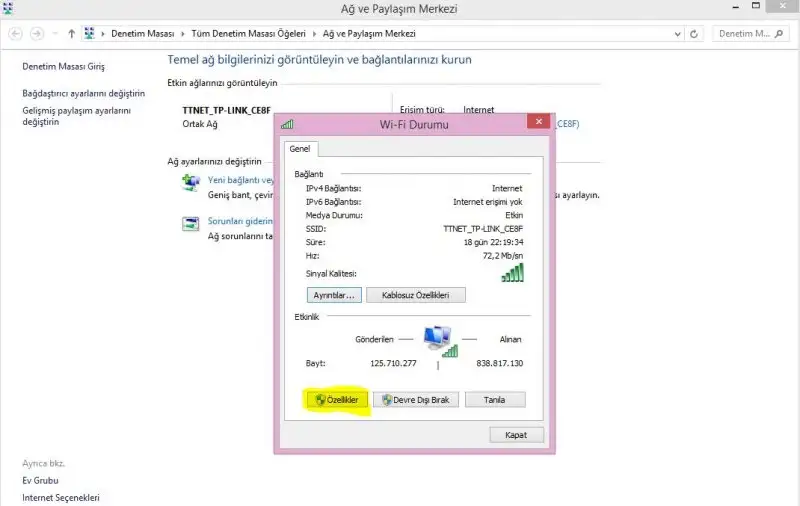Refresh the Control Panel address bar
The image size is (800, 506).
coord(695,33)
